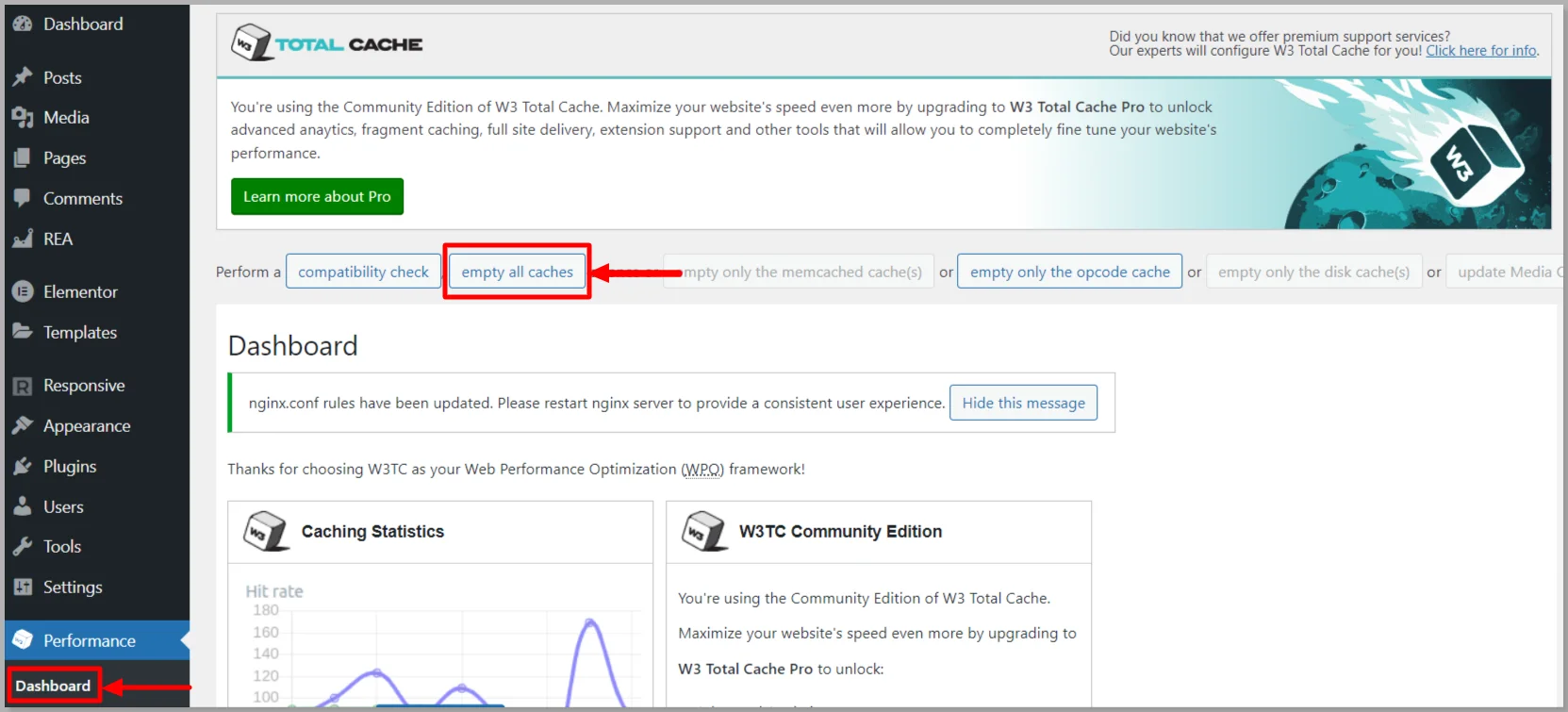Open the Users menu item
Screen dimensions: 1568x712
tap(96, 507)
